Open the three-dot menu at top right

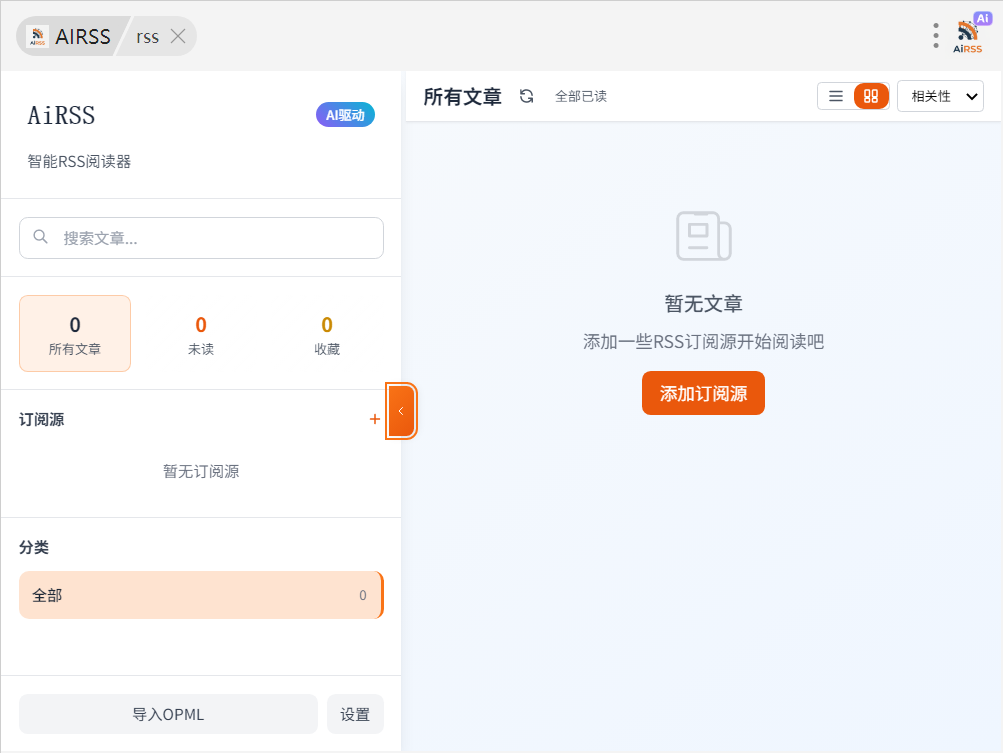click(x=936, y=36)
